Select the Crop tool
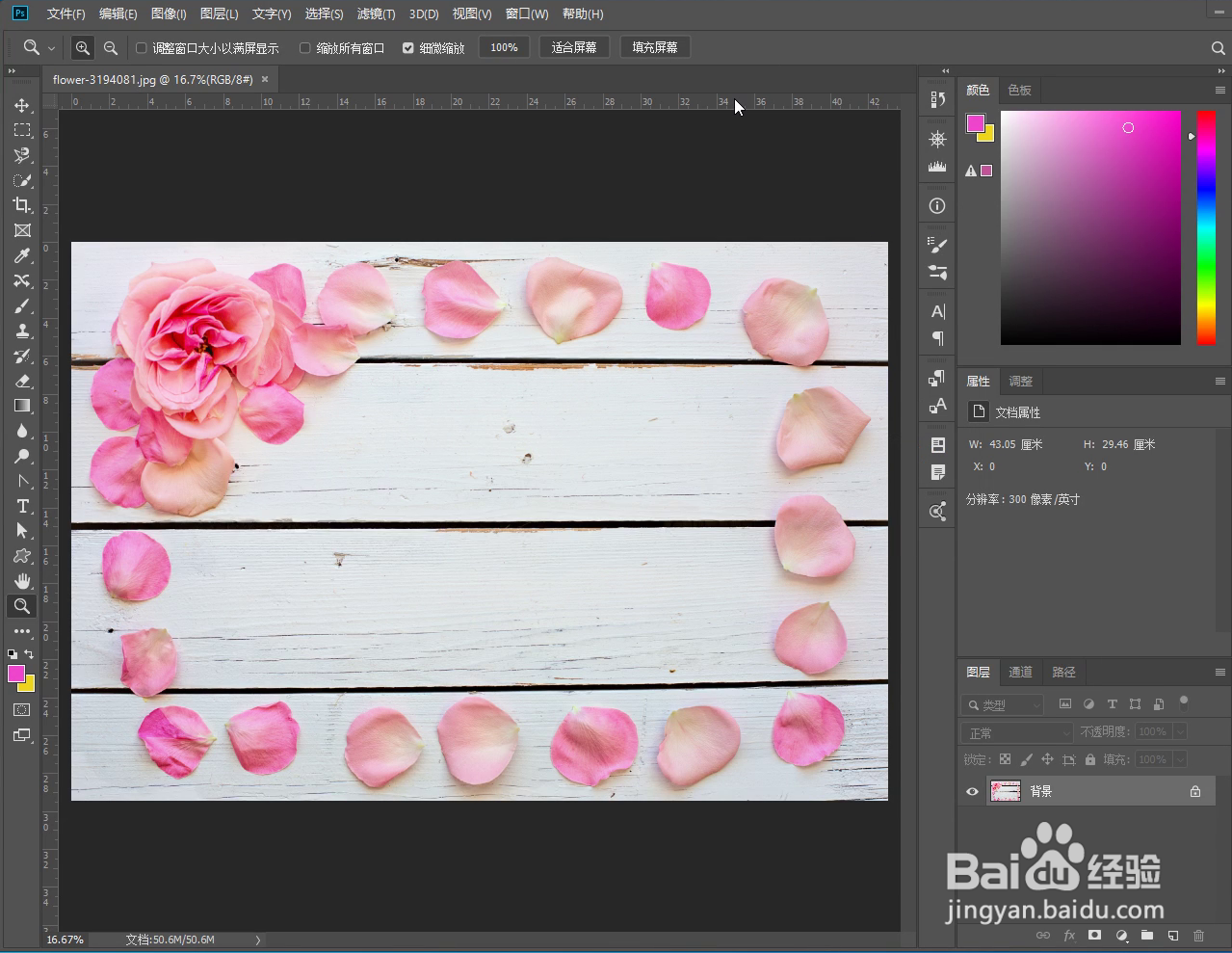This screenshot has height=953, width=1232. click(x=22, y=205)
